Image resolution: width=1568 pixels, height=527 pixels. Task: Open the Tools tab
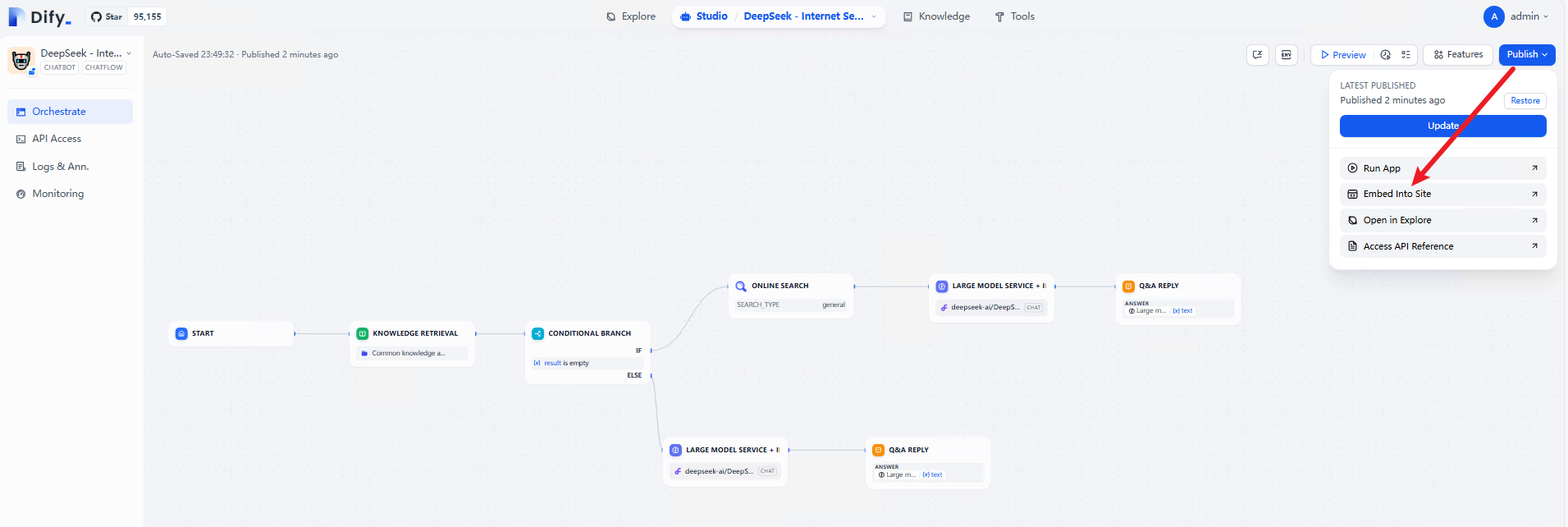click(x=1014, y=16)
